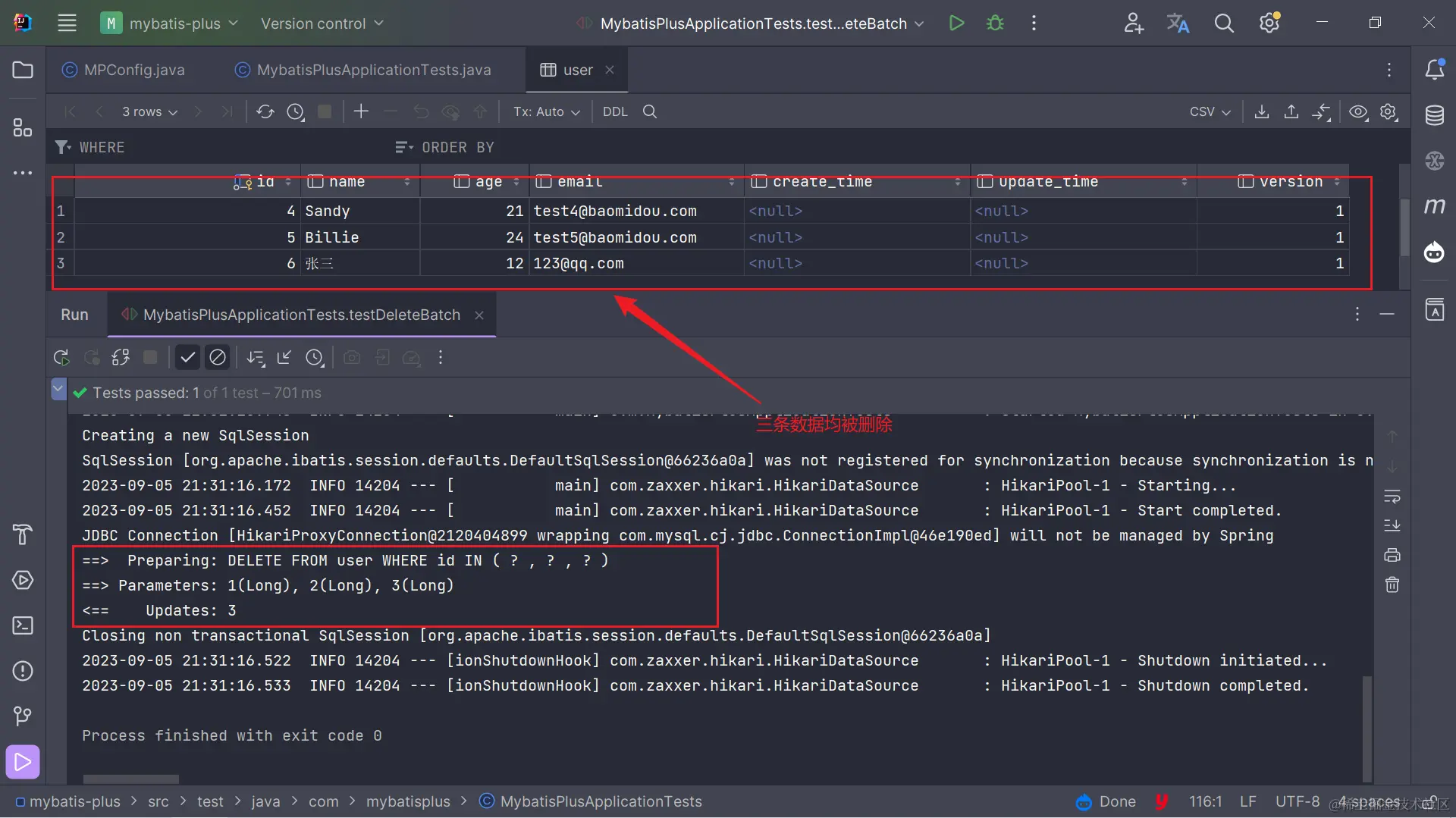This screenshot has height=818, width=1456.
Task: Open the CSV data extractor dropdown
Action: click(x=1210, y=111)
